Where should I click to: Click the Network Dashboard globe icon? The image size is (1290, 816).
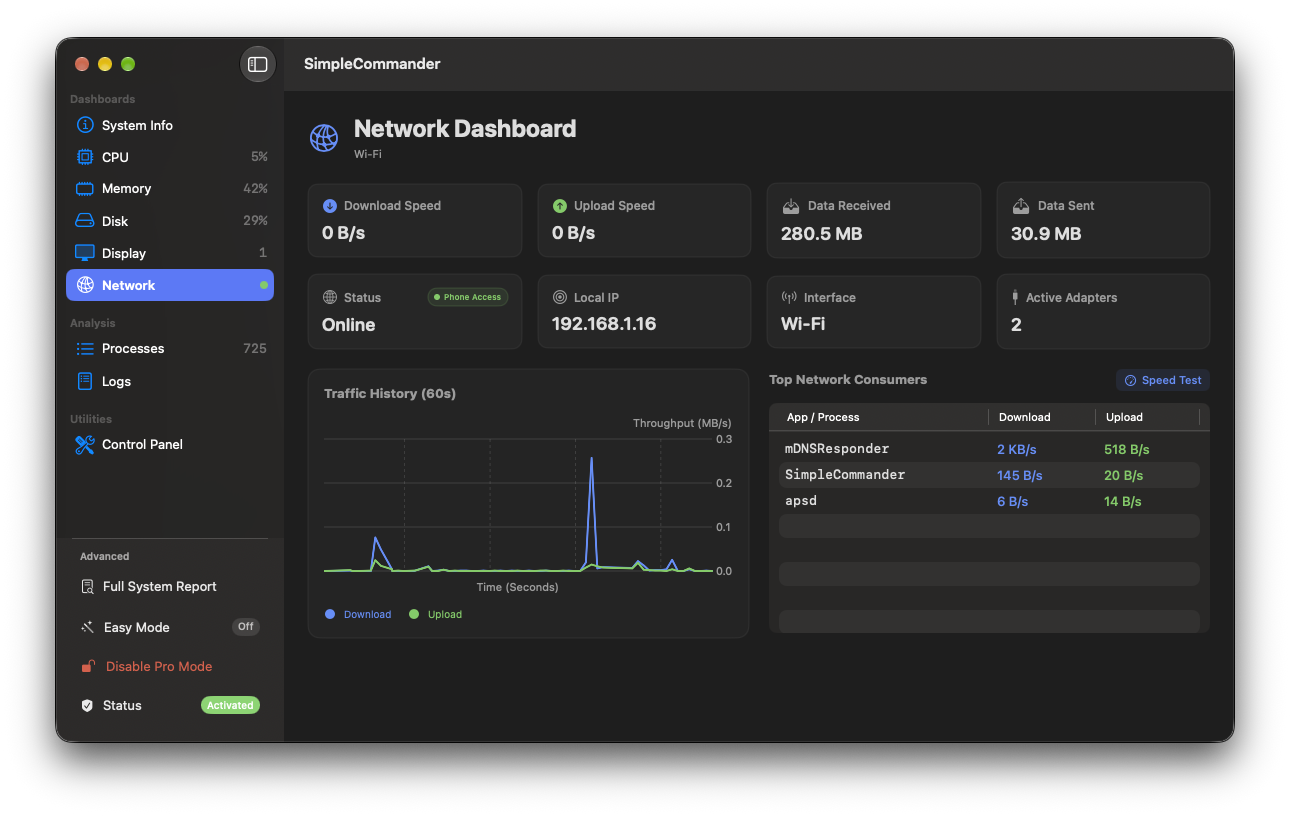pos(324,138)
